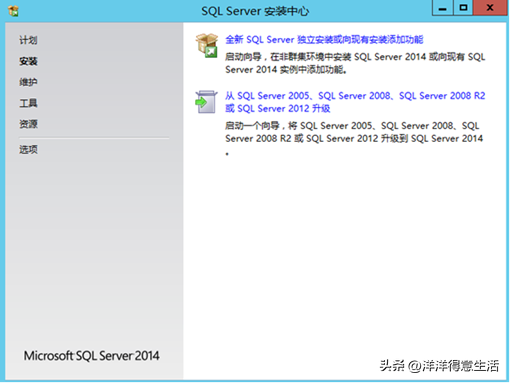This screenshot has height=383, width=510.
Task: Click the text 启动向导，在非群集环境中安装 description
Action: tap(355, 63)
